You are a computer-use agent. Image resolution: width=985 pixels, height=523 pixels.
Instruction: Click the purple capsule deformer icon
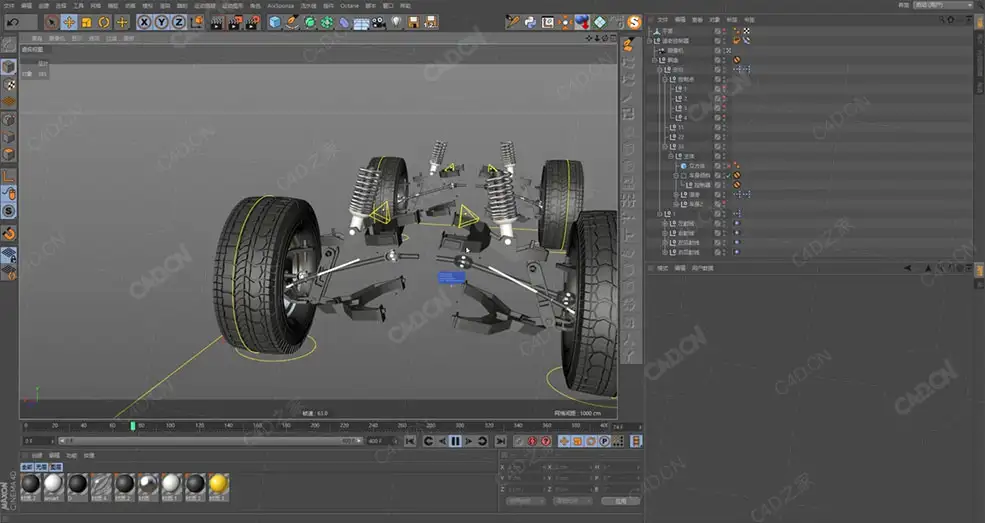[x=344, y=23]
